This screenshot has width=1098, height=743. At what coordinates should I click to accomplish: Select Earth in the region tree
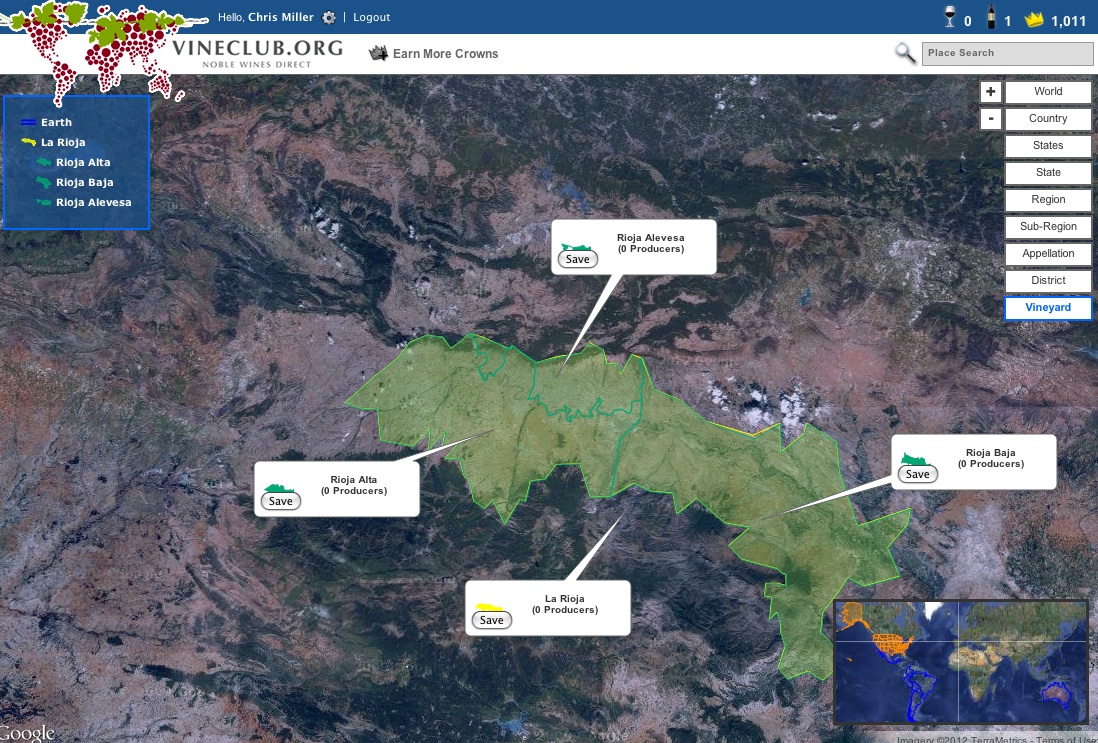pos(56,122)
